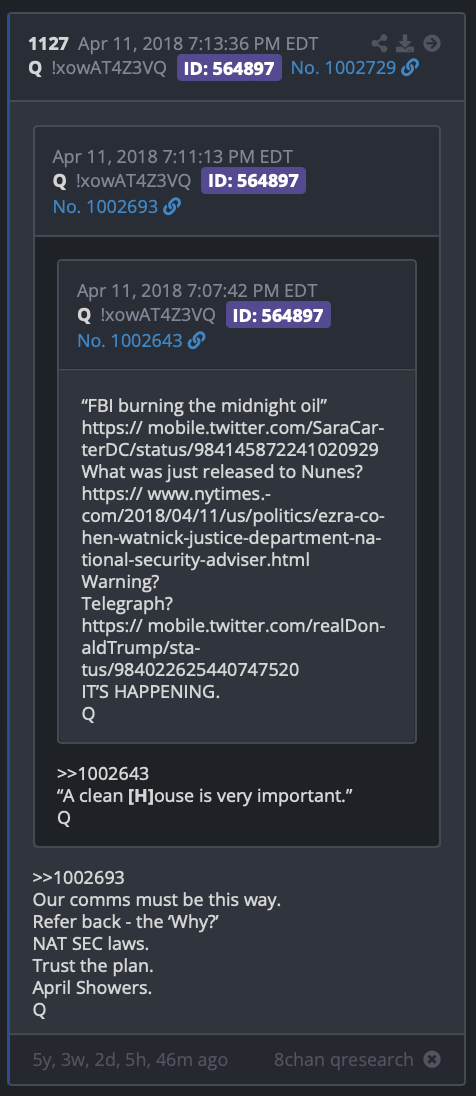Screen dimensions: 476x1096
Task: Click chain link icon beside No. 1002693
Action: point(172,206)
